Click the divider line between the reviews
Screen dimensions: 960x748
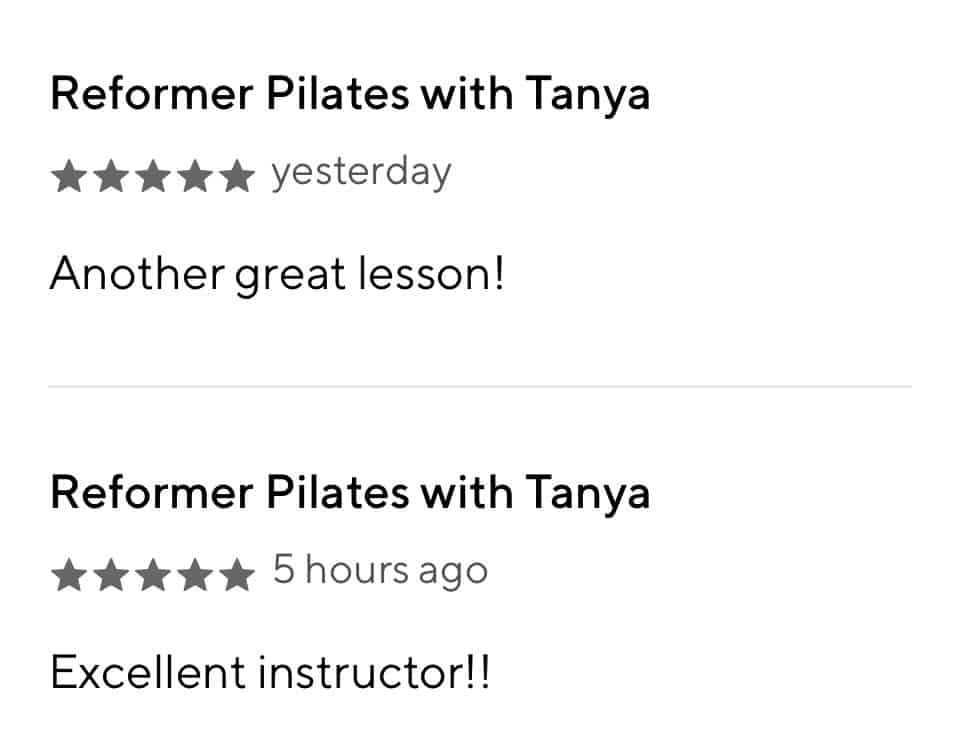point(480,386)
